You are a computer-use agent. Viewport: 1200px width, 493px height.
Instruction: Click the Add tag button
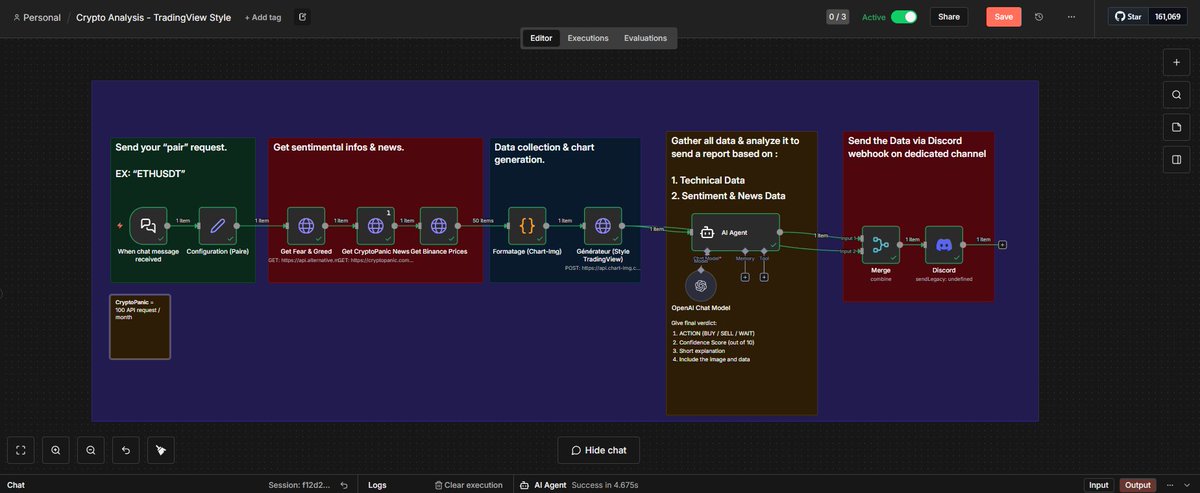click(262, 17)
